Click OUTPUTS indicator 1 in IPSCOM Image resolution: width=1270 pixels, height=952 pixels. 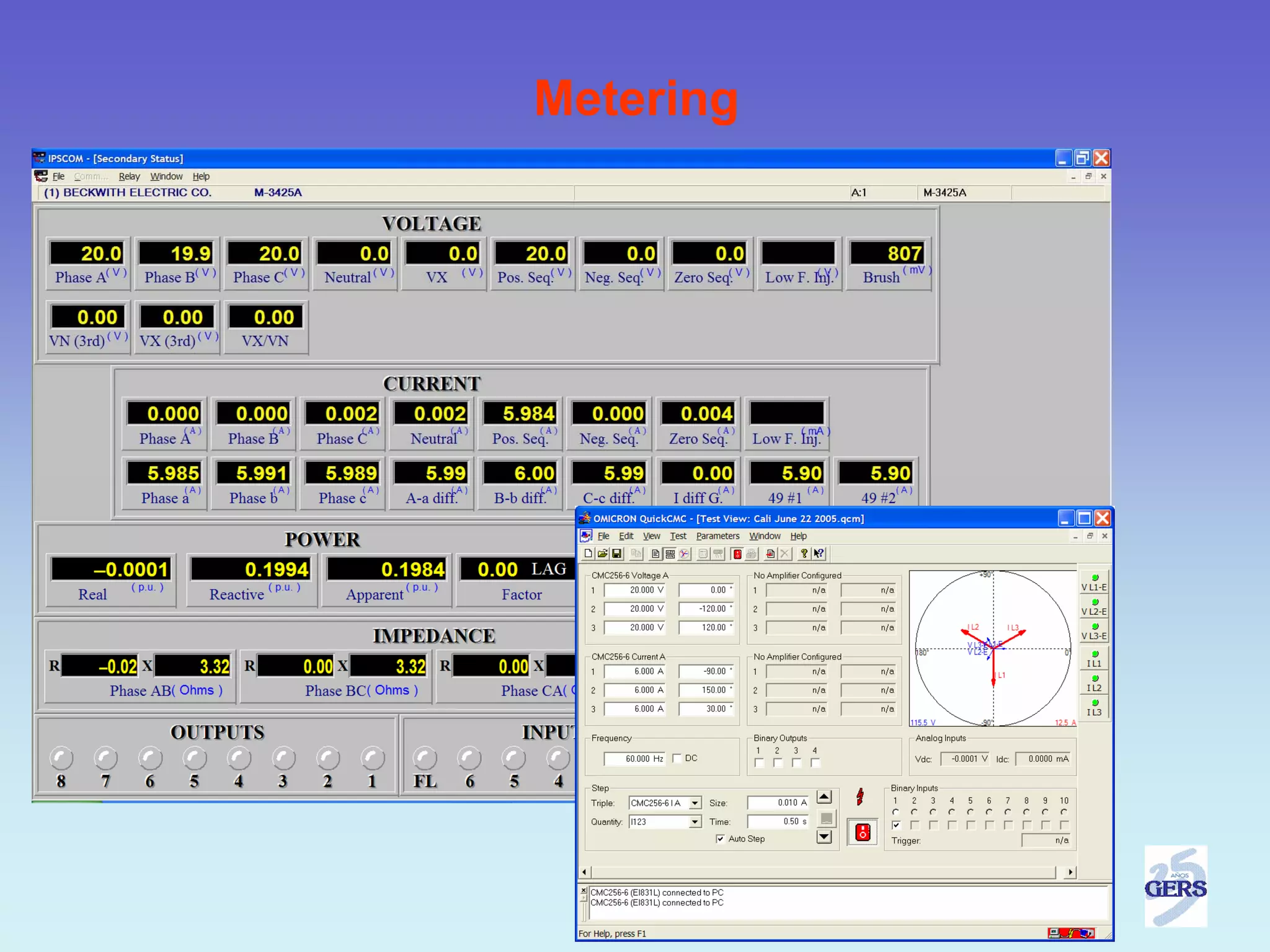tap(372, 758)
